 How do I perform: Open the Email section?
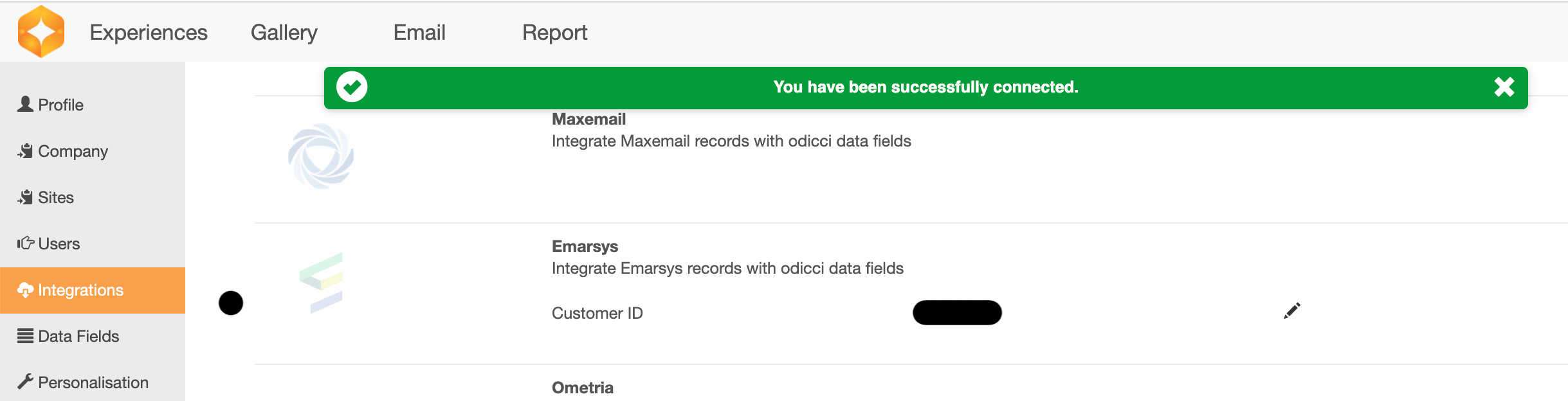click(419, 33)
